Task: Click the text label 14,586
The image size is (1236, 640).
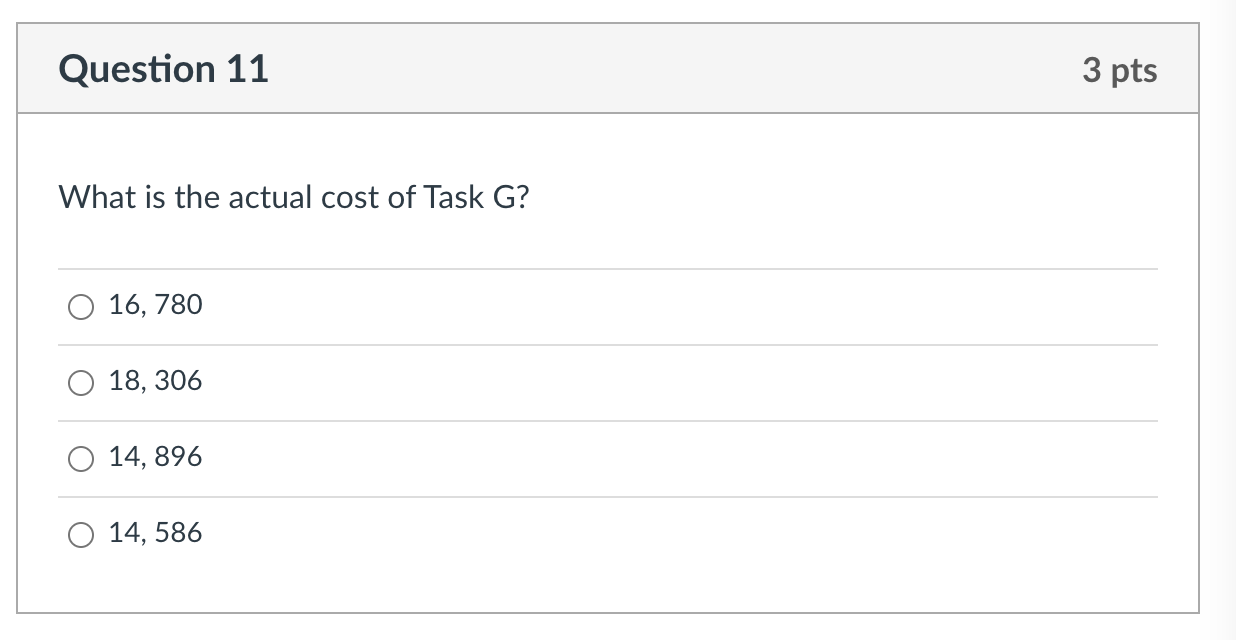Action: point(155,533)
